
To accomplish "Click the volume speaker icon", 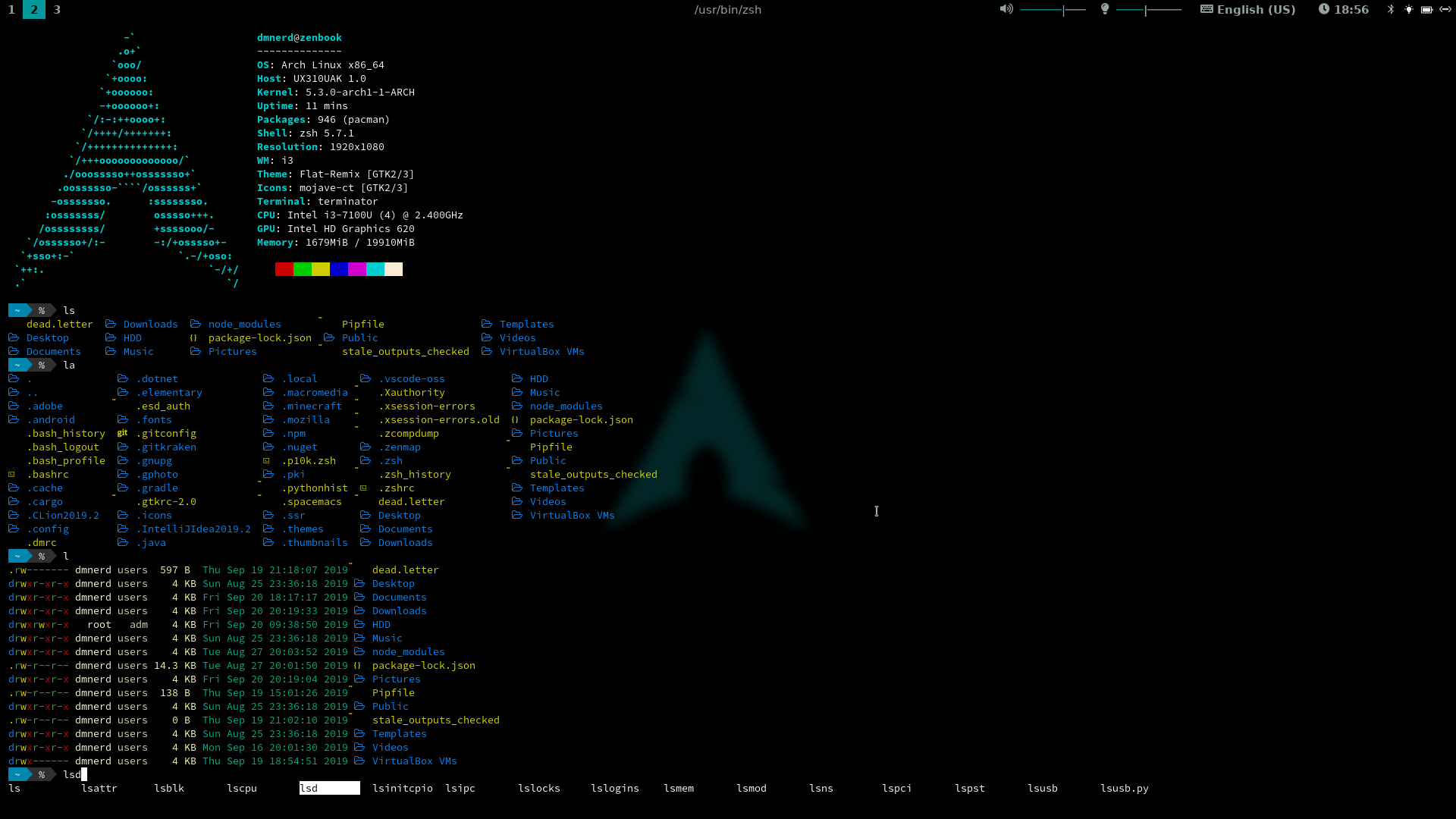I will (x=1006, y=9).
